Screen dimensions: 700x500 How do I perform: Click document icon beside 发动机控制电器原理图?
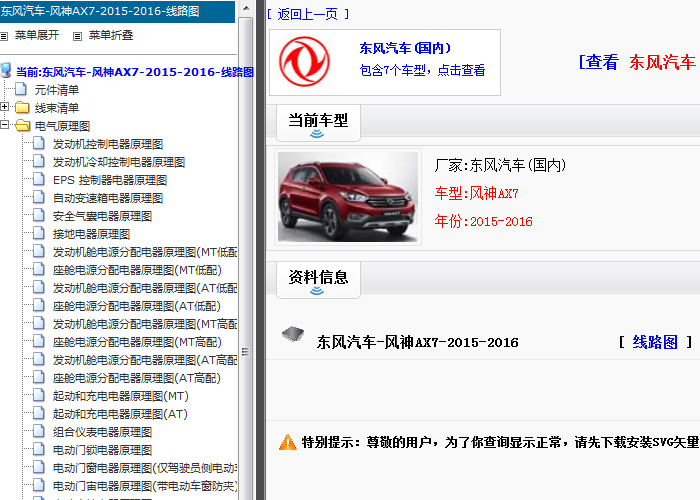(39, 143)
